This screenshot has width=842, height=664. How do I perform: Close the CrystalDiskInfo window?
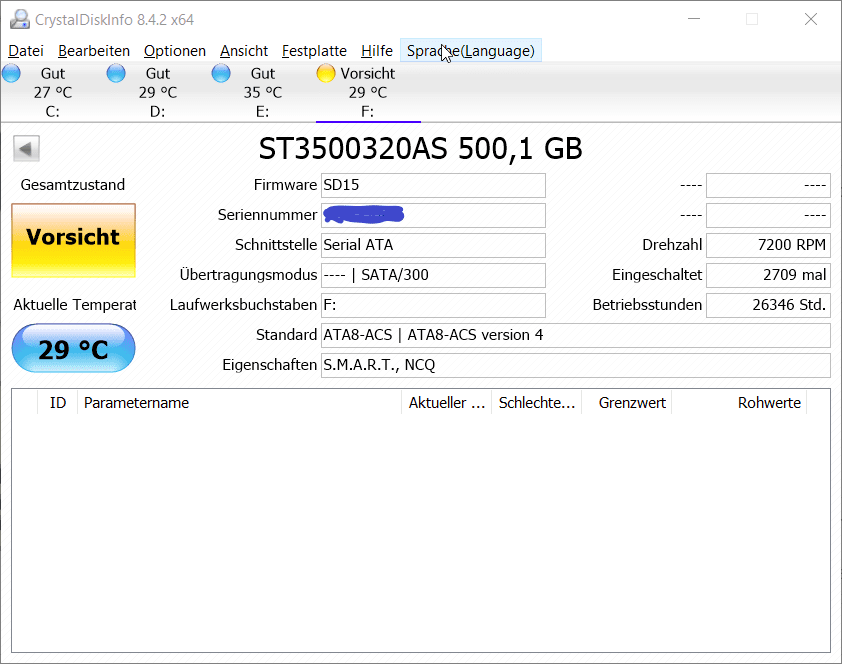pos(811,19)
